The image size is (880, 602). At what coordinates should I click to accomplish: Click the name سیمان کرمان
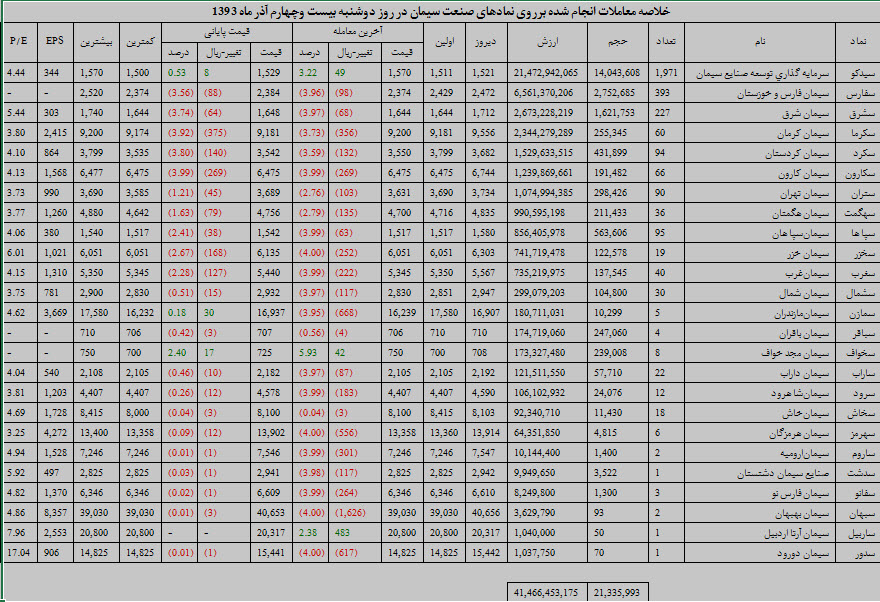tap(803, 133)
